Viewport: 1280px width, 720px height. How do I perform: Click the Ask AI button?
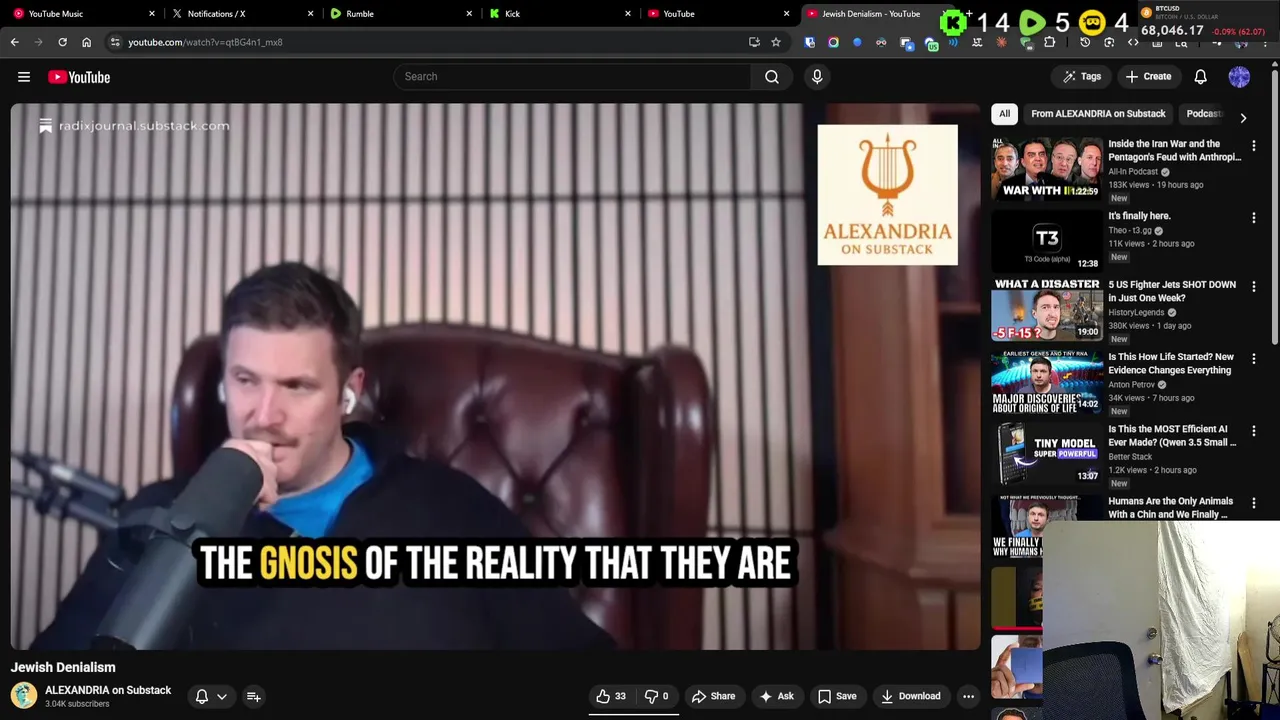tap(776, 696)
